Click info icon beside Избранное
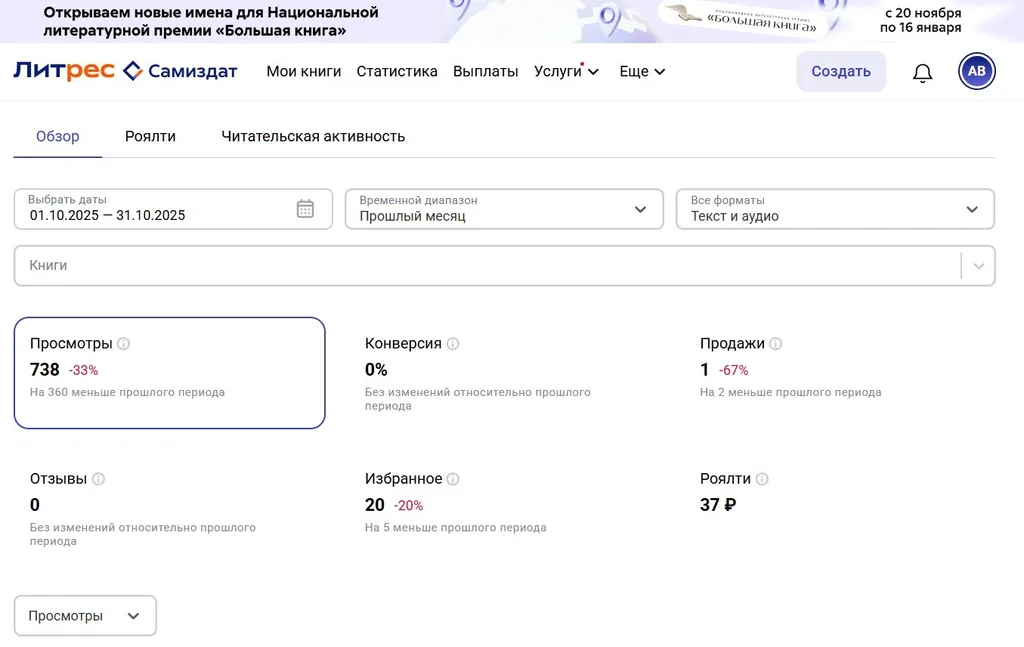The image size is (1024, 647). coord(453,479)
